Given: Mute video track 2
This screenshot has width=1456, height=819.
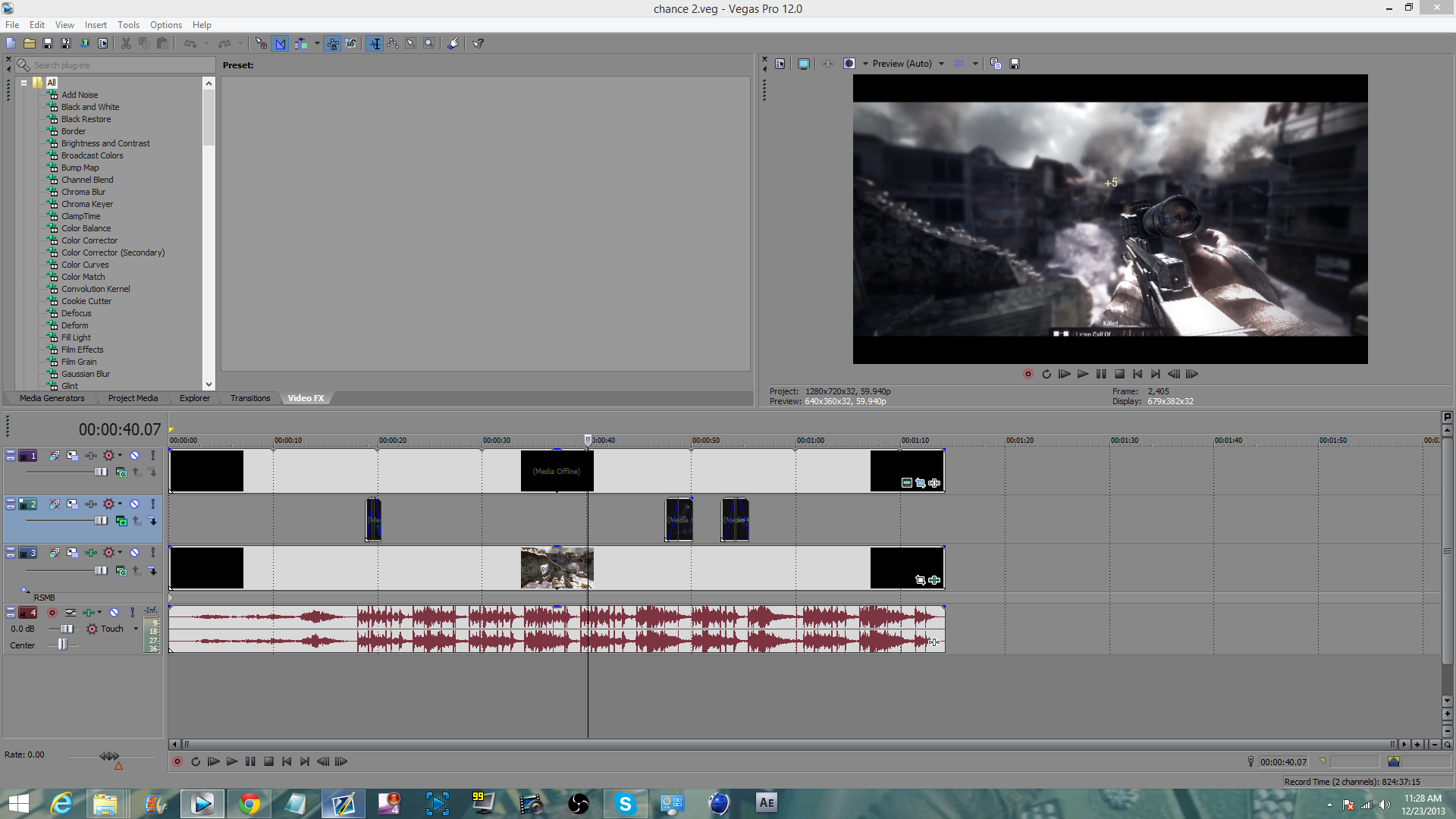Looking at the screenshot, I should coord(134,504).
